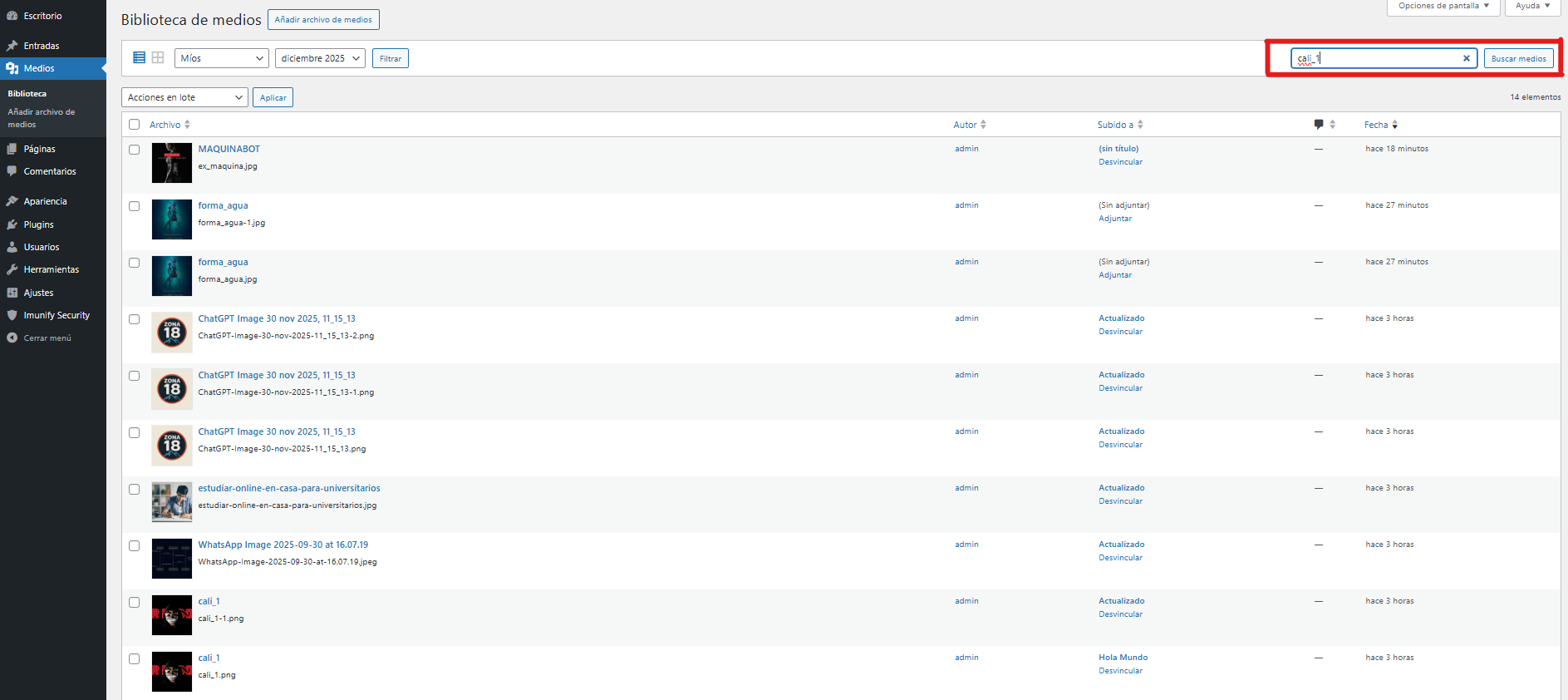Open the diciembre 2025 date dropdown
This screenshot has height=700, width=1568.
320,58
